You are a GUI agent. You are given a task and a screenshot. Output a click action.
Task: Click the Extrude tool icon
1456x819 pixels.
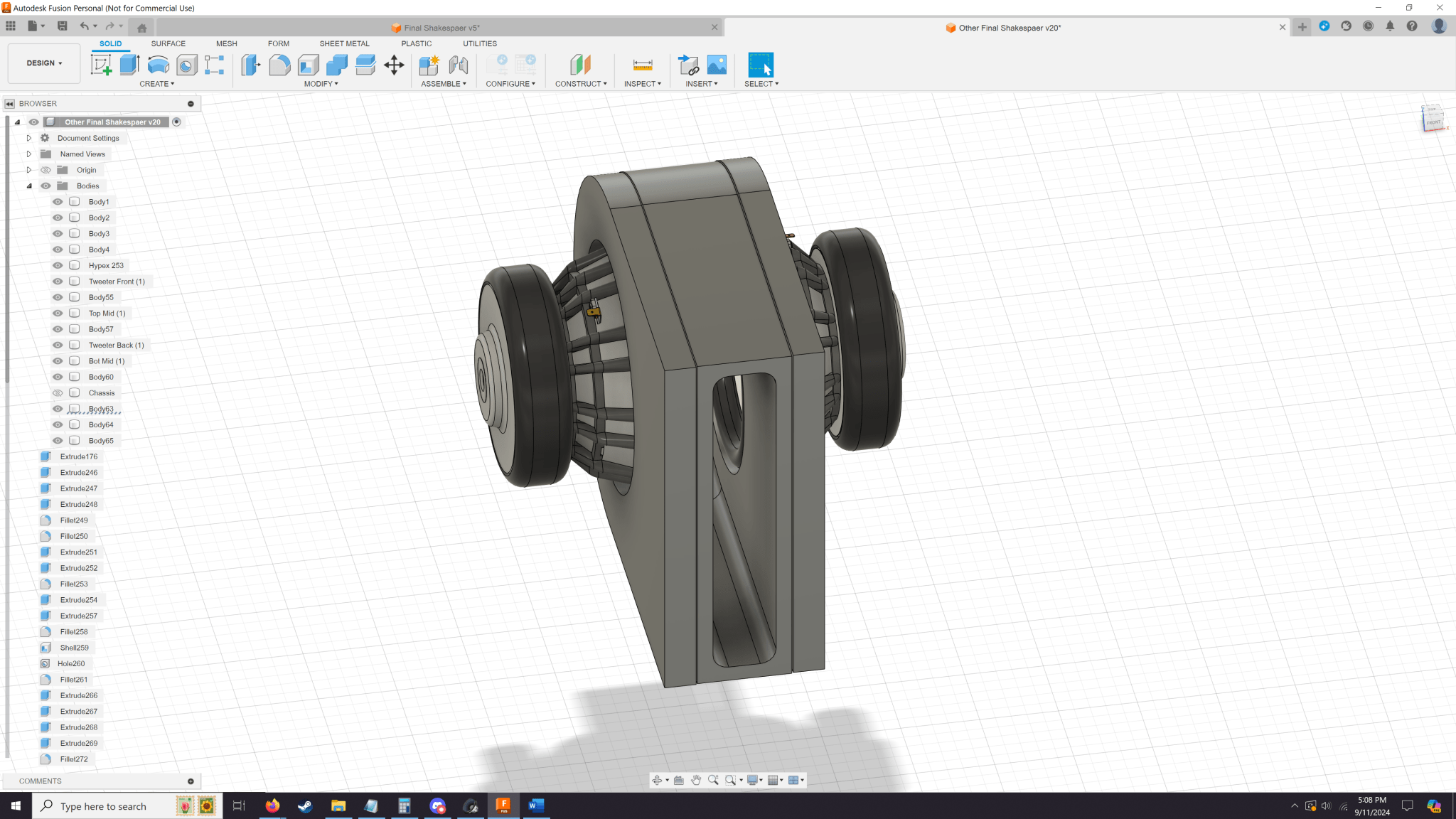[129, 65]
